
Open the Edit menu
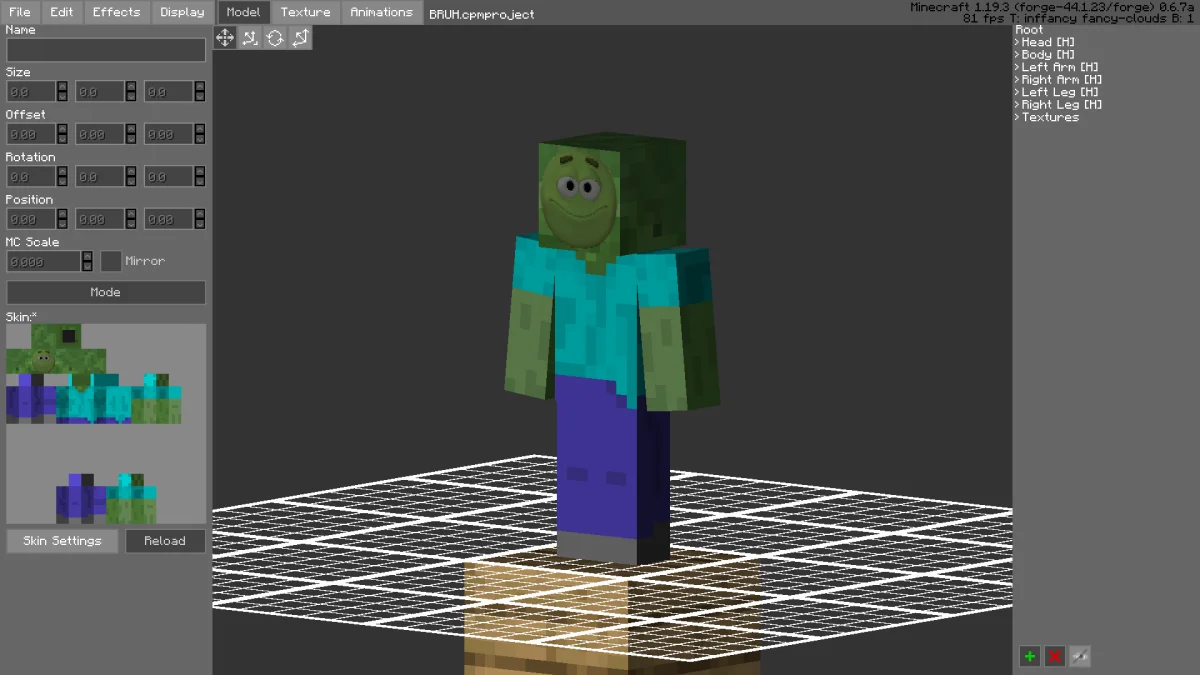pyautogui.click(x=62, y=12)
